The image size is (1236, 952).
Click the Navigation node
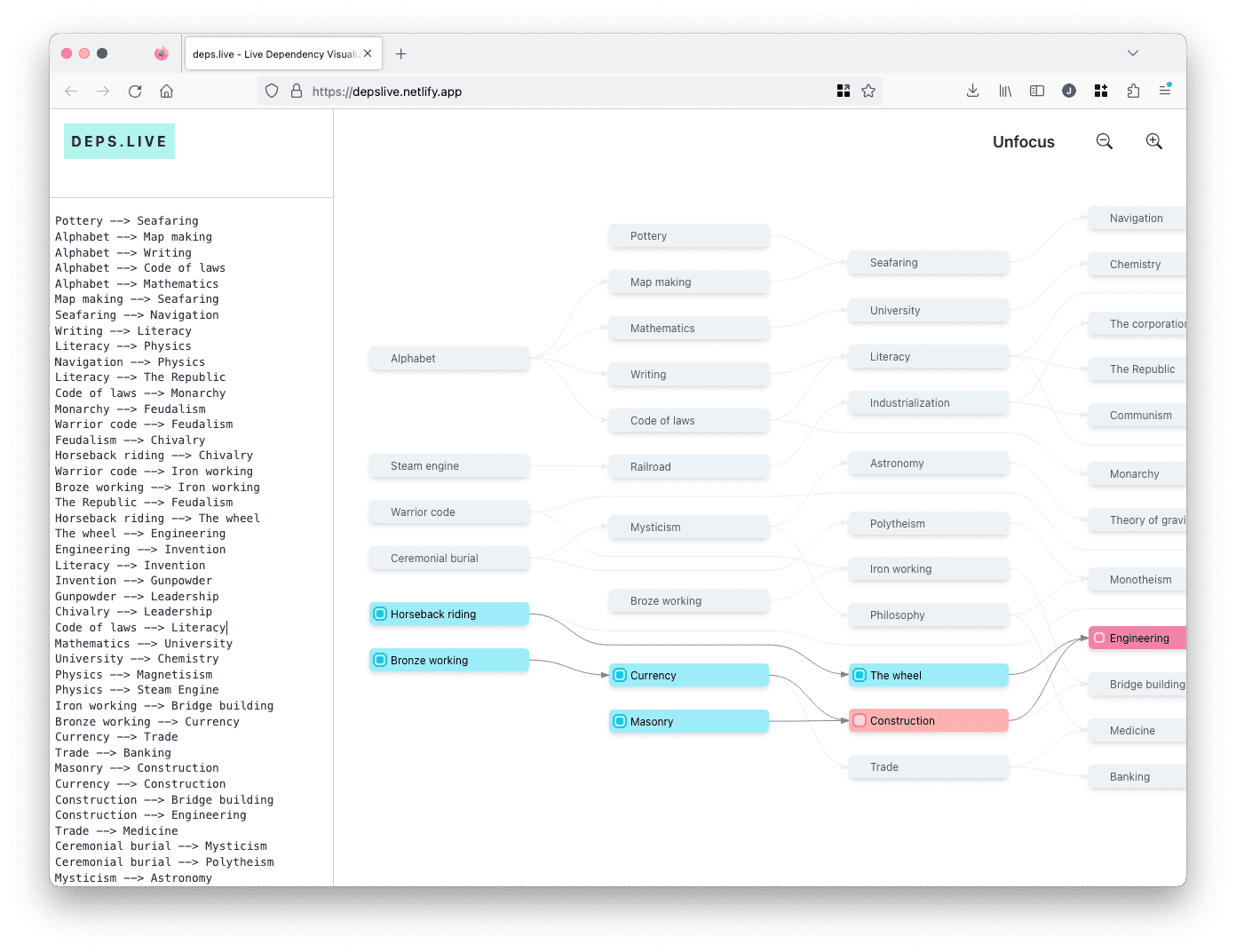pyautogui.click(x=1137, y=218)
